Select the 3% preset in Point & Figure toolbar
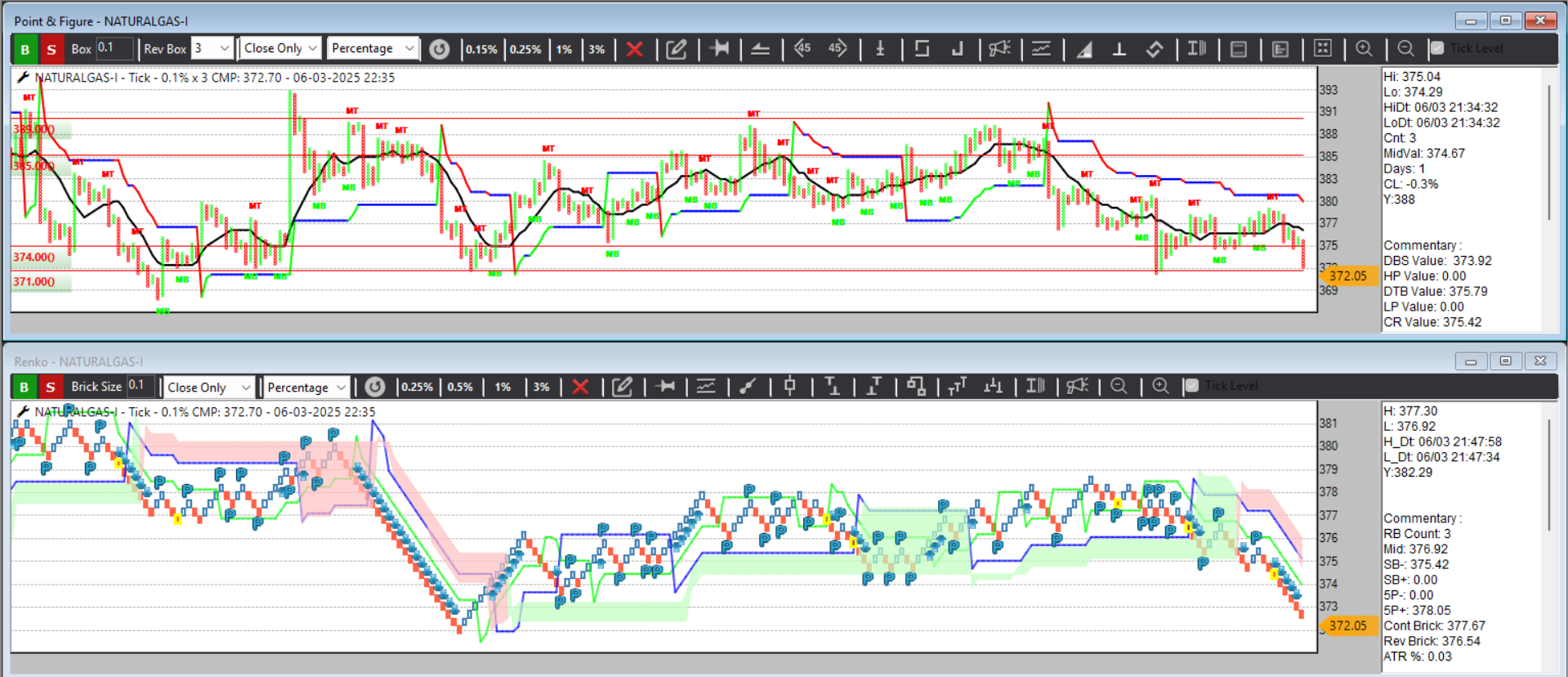The height and width of the screenshot is (677, 1568). 596,49
